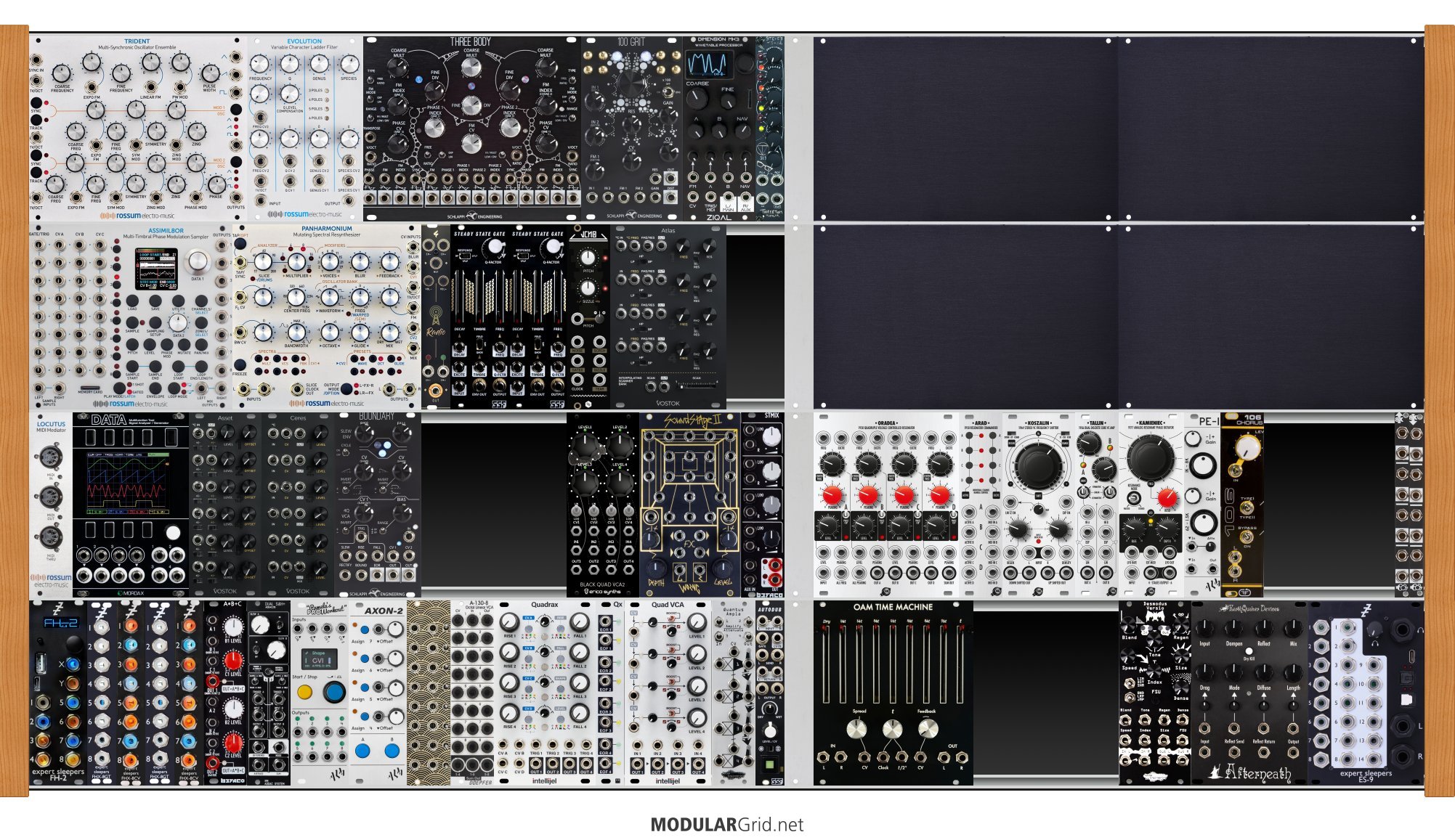
Task: Click the Qx EOR 1 jack
Action: (605, 622)
